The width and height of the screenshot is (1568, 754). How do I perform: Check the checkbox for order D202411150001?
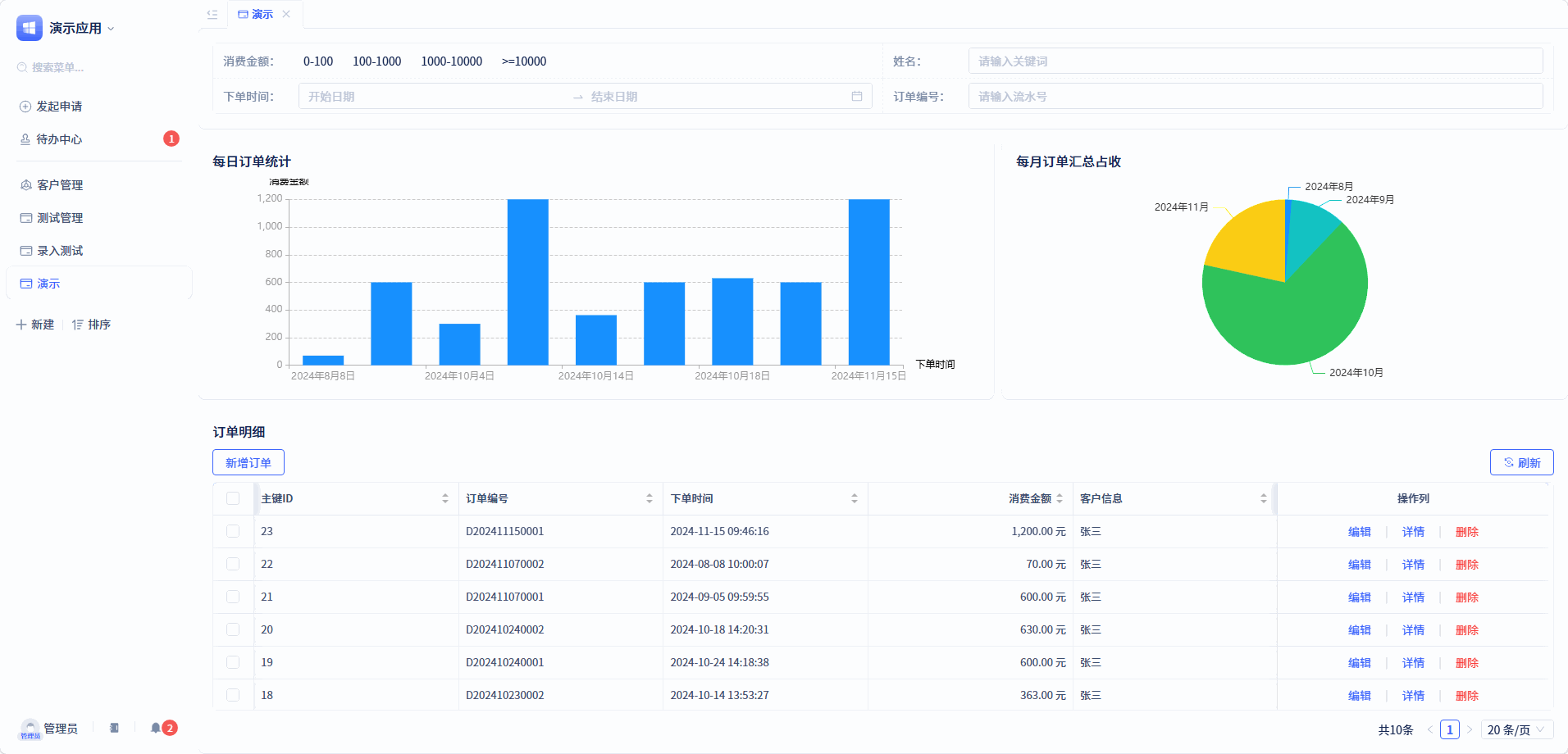point(233,531)
